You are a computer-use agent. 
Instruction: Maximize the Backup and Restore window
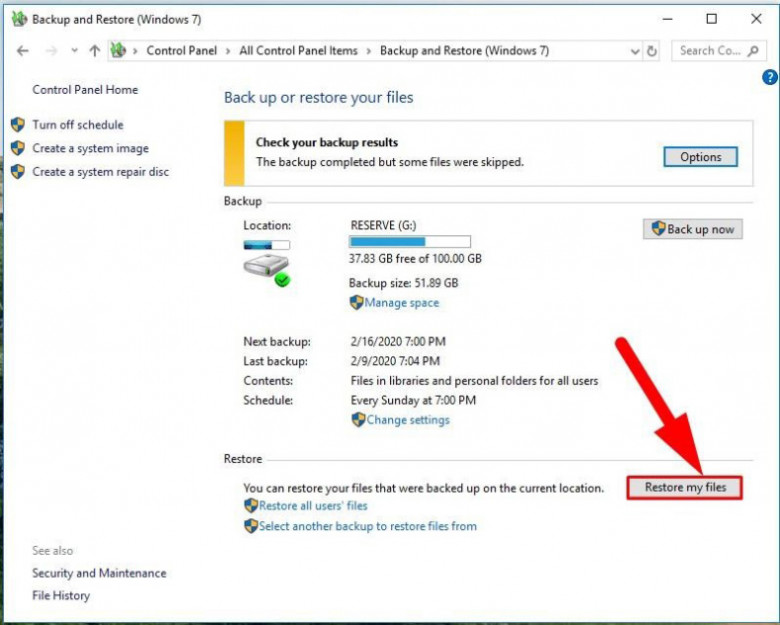pos(712,19)
